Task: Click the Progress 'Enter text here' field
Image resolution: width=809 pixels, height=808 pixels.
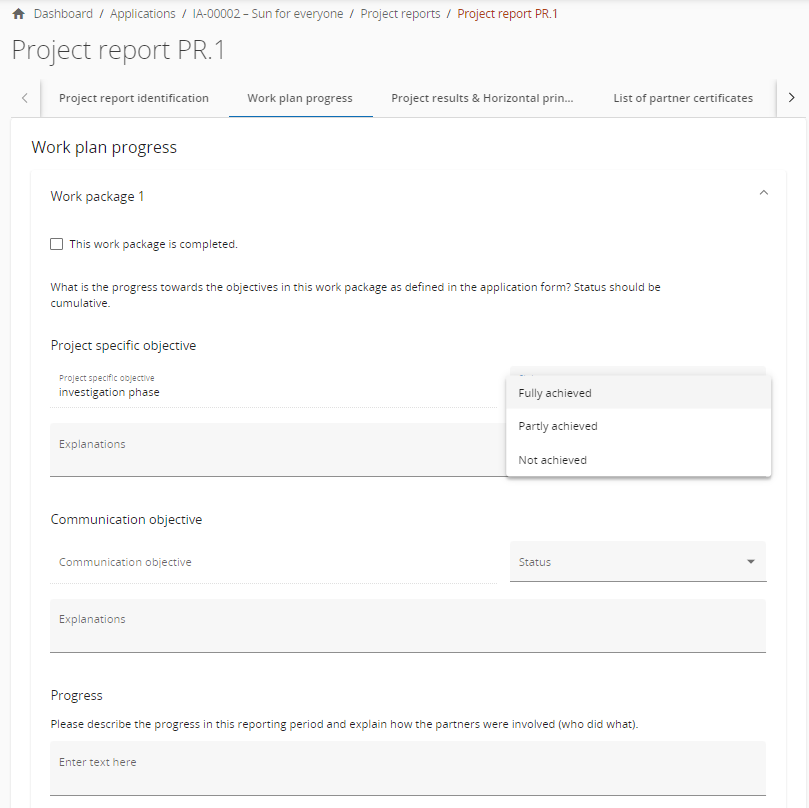Action: click(x=408, y=768)
